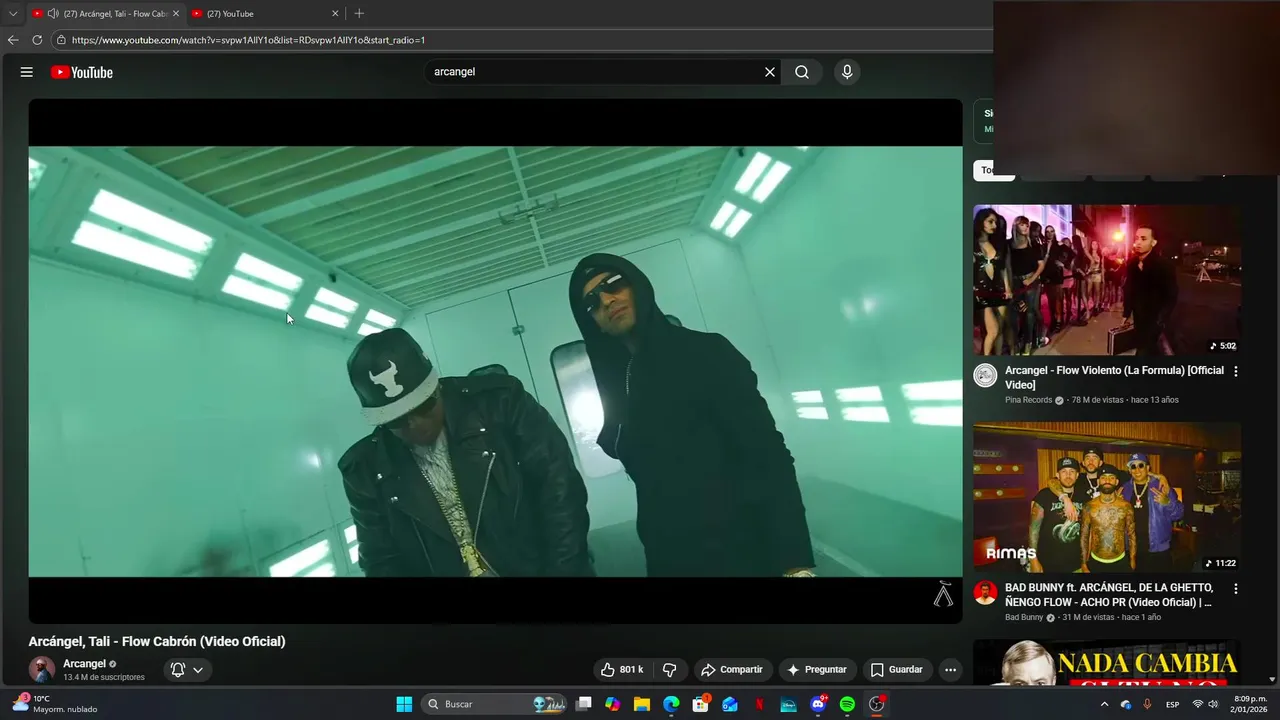This screenshot has width=1280, height=720.
Task: Open Disney+ from the taskbar
Action: click(x=788, y=704)
